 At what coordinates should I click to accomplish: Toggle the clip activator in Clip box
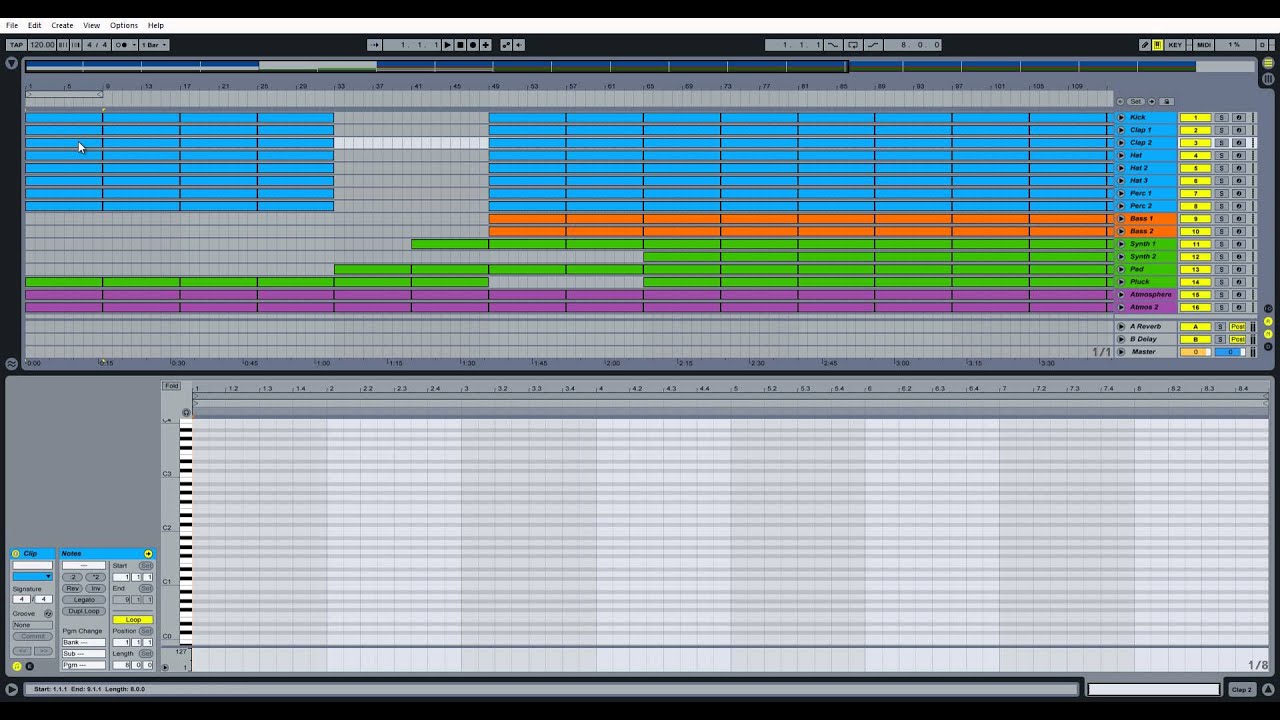[x=16, y=554]
